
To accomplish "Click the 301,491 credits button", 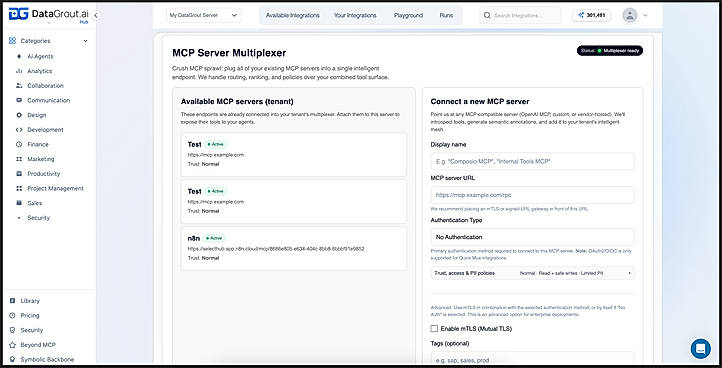I will (x=591, y=15).
